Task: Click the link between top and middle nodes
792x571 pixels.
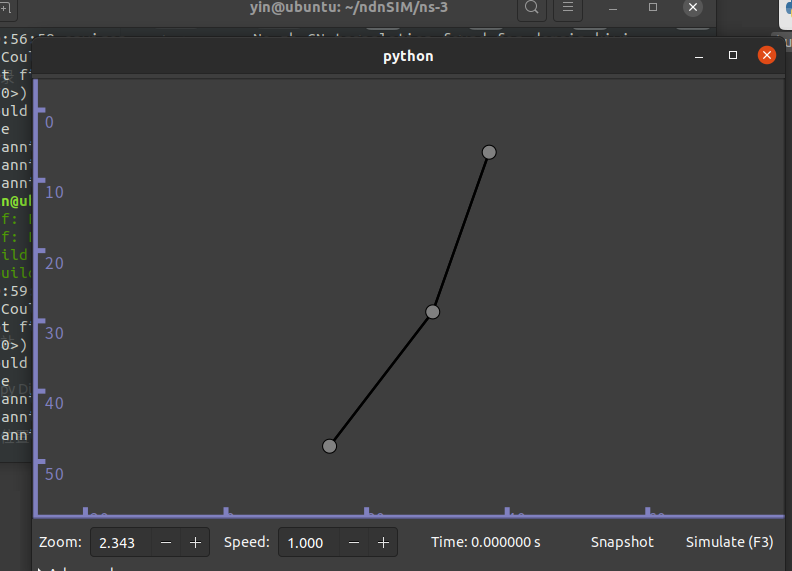Action: coord(461,232)
